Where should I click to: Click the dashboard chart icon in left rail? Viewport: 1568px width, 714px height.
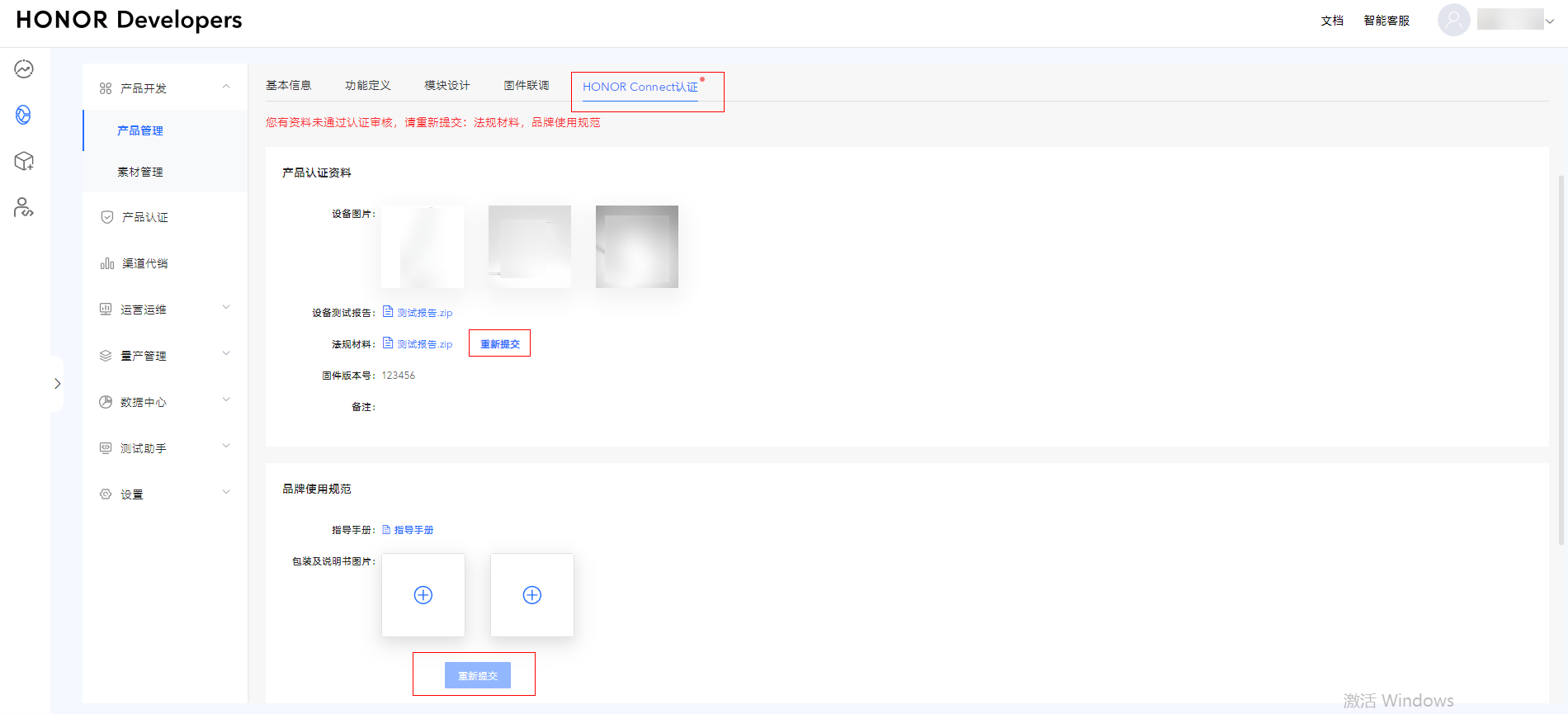tap(24, 69)
